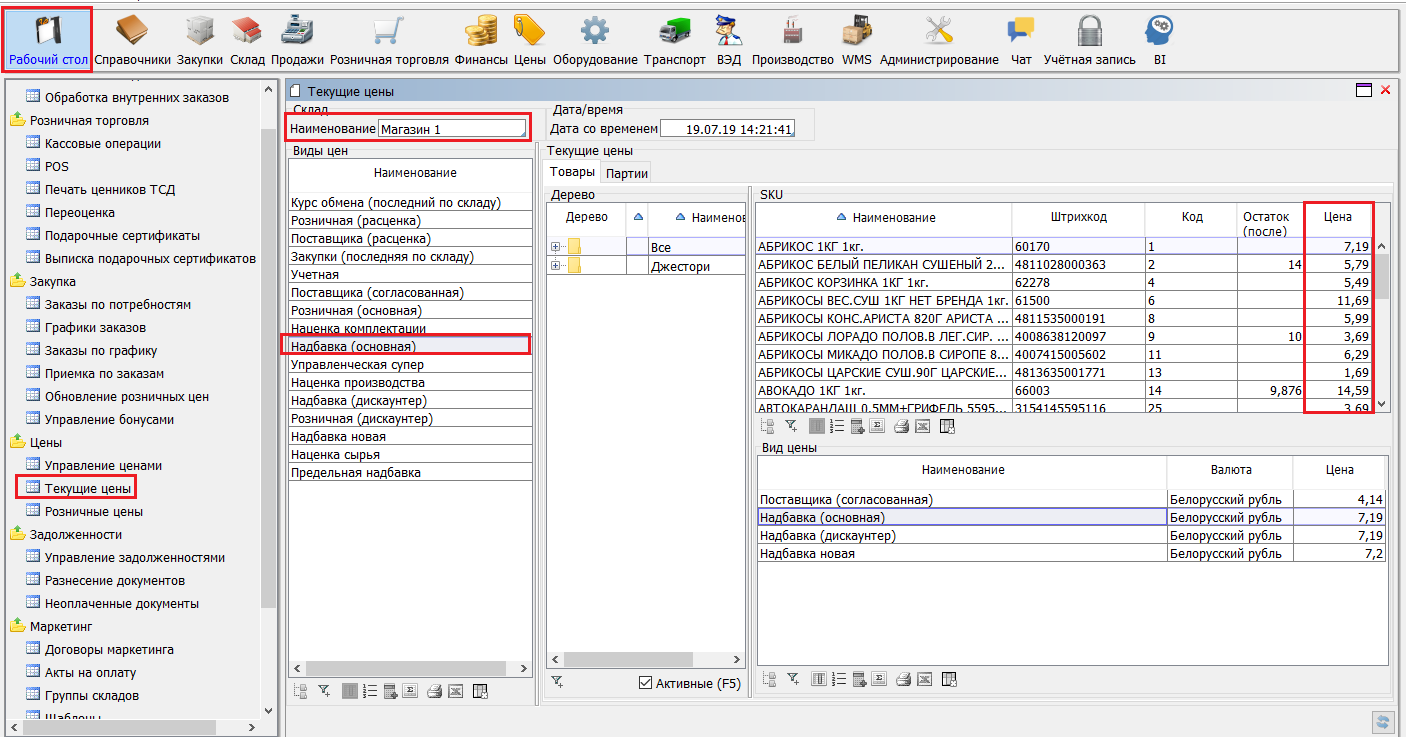The width and height of the screenshot is (1406, 737).
Task: Click the Склад Наименование field Магазин 1
Action: click(x=452, y=129)
